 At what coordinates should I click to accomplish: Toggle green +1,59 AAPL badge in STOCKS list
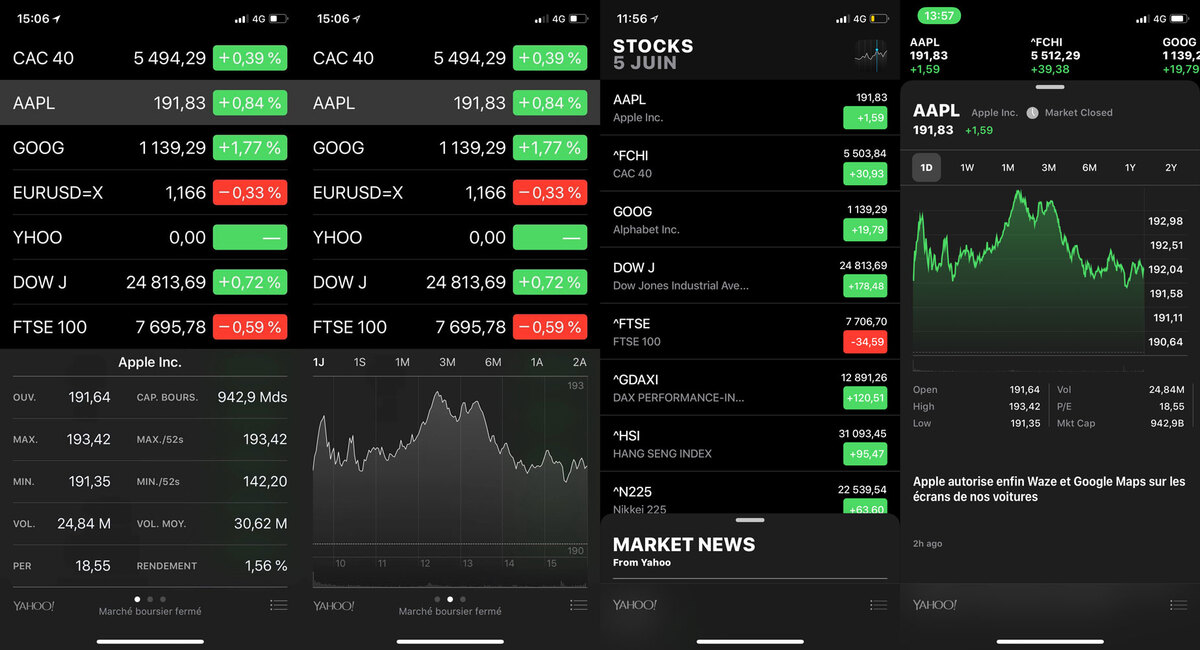coord(865,118)
